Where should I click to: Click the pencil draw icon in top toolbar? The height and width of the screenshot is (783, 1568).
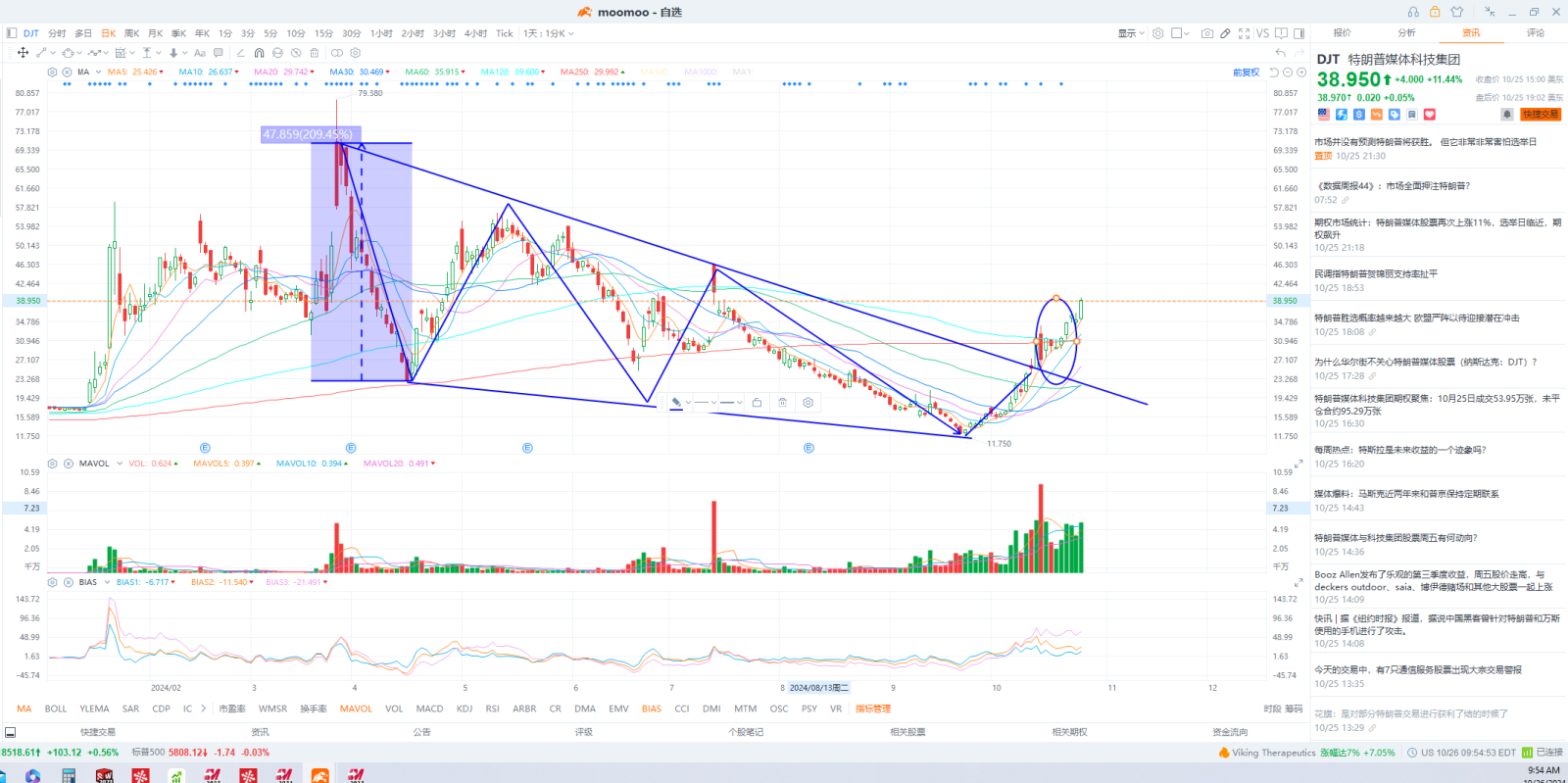point(1225,33)
